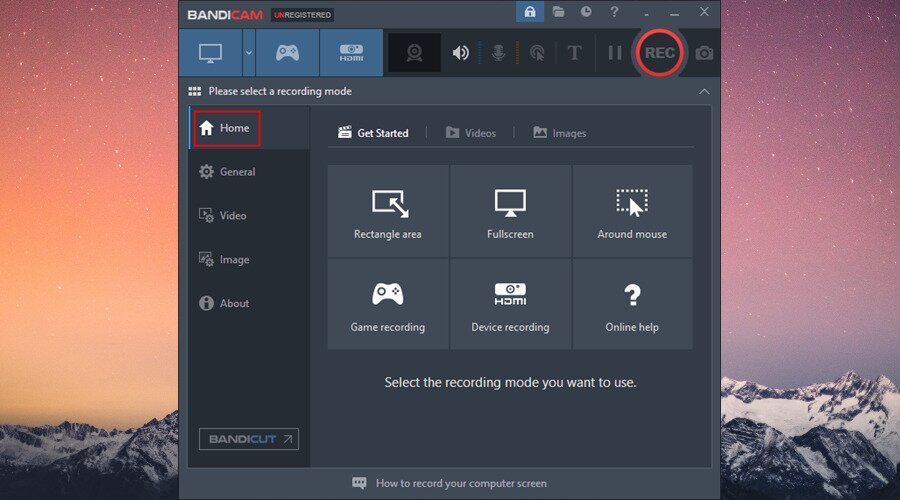Open the scheduled recording clock icon
Viewport: 900px width, 500px height.
pyautogui.click(x=586, y=12)
